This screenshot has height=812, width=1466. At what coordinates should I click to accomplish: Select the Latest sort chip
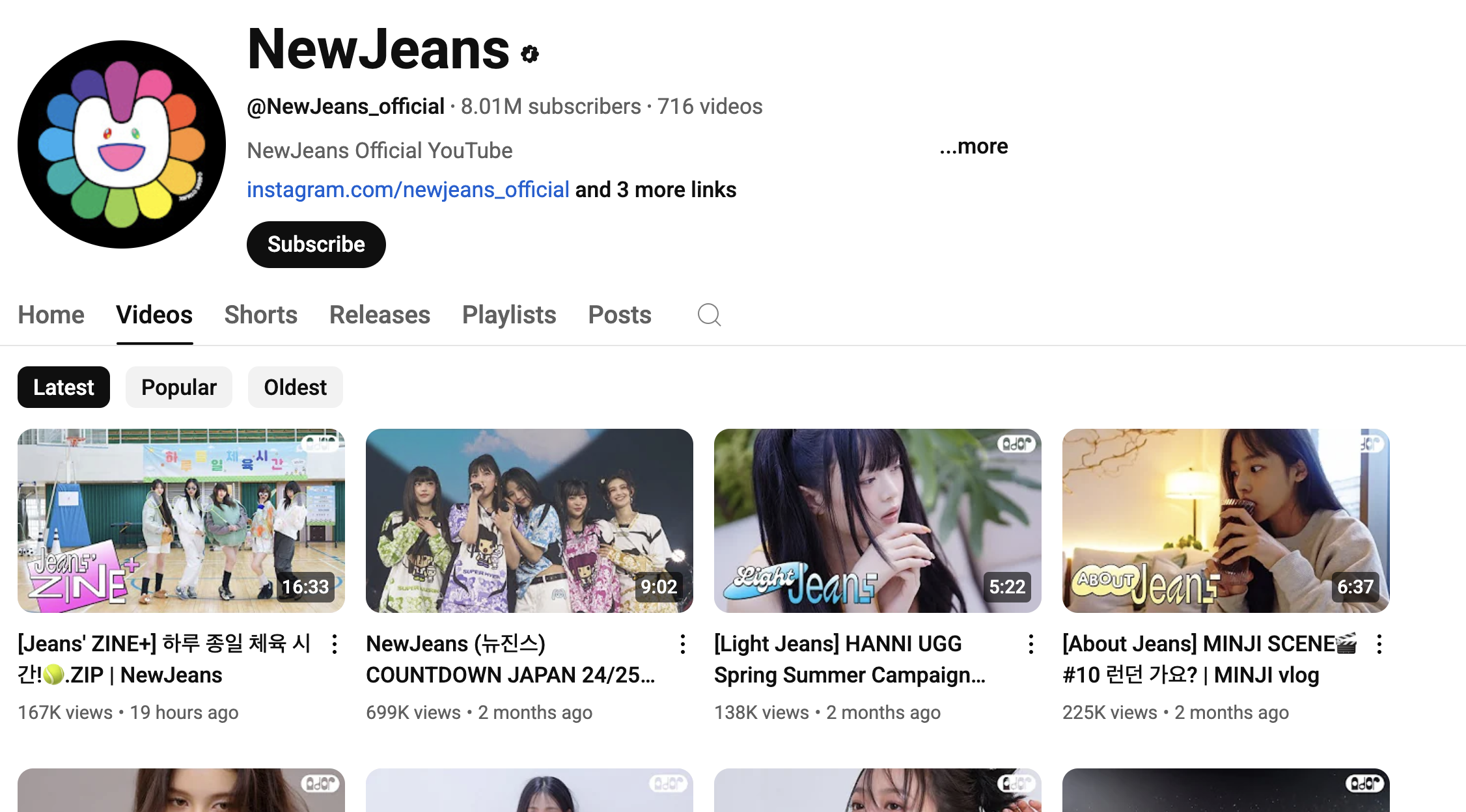64,387
